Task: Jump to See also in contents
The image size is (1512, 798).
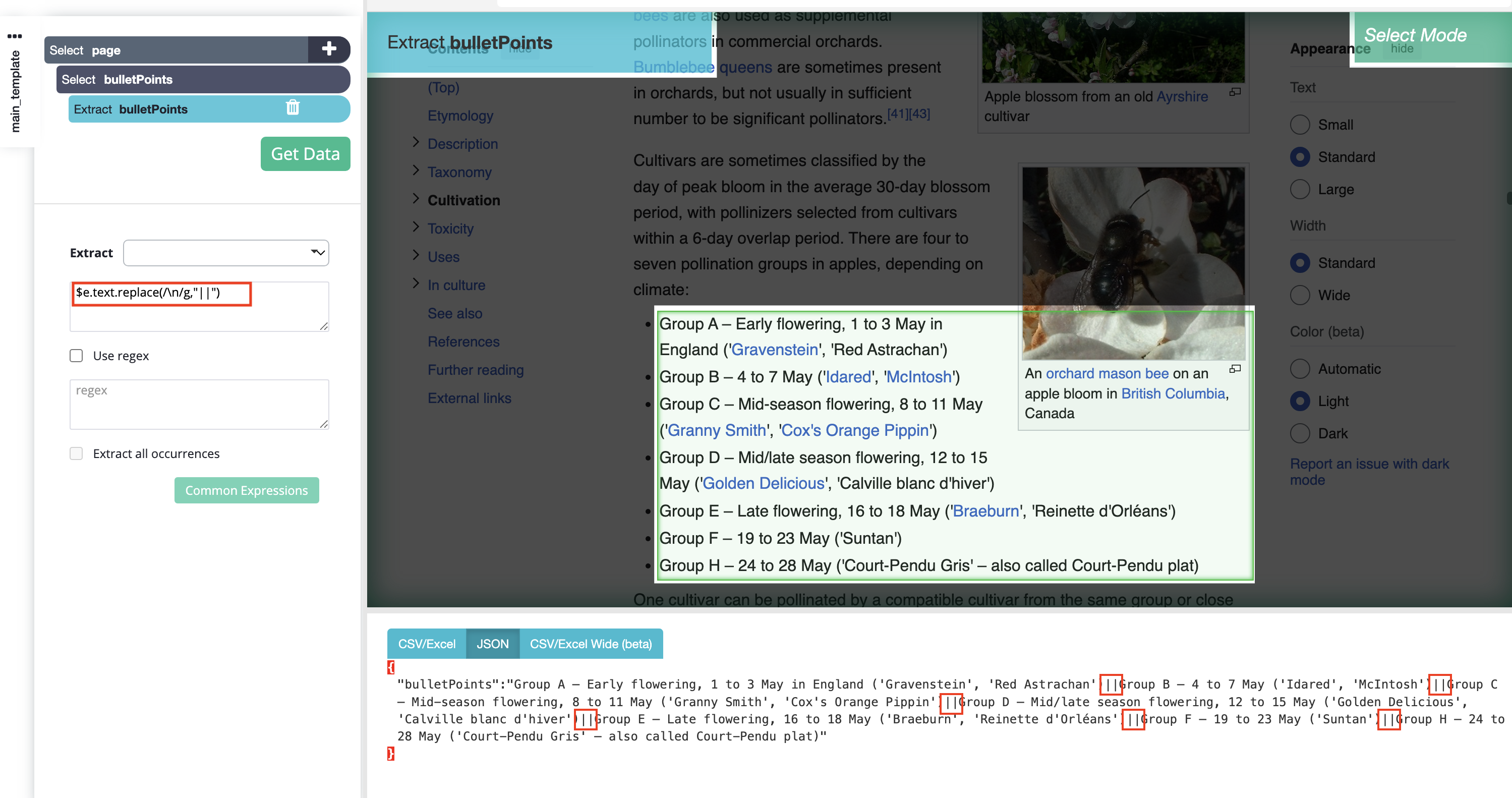Action: pyautogui.click(x=455, y=314)
